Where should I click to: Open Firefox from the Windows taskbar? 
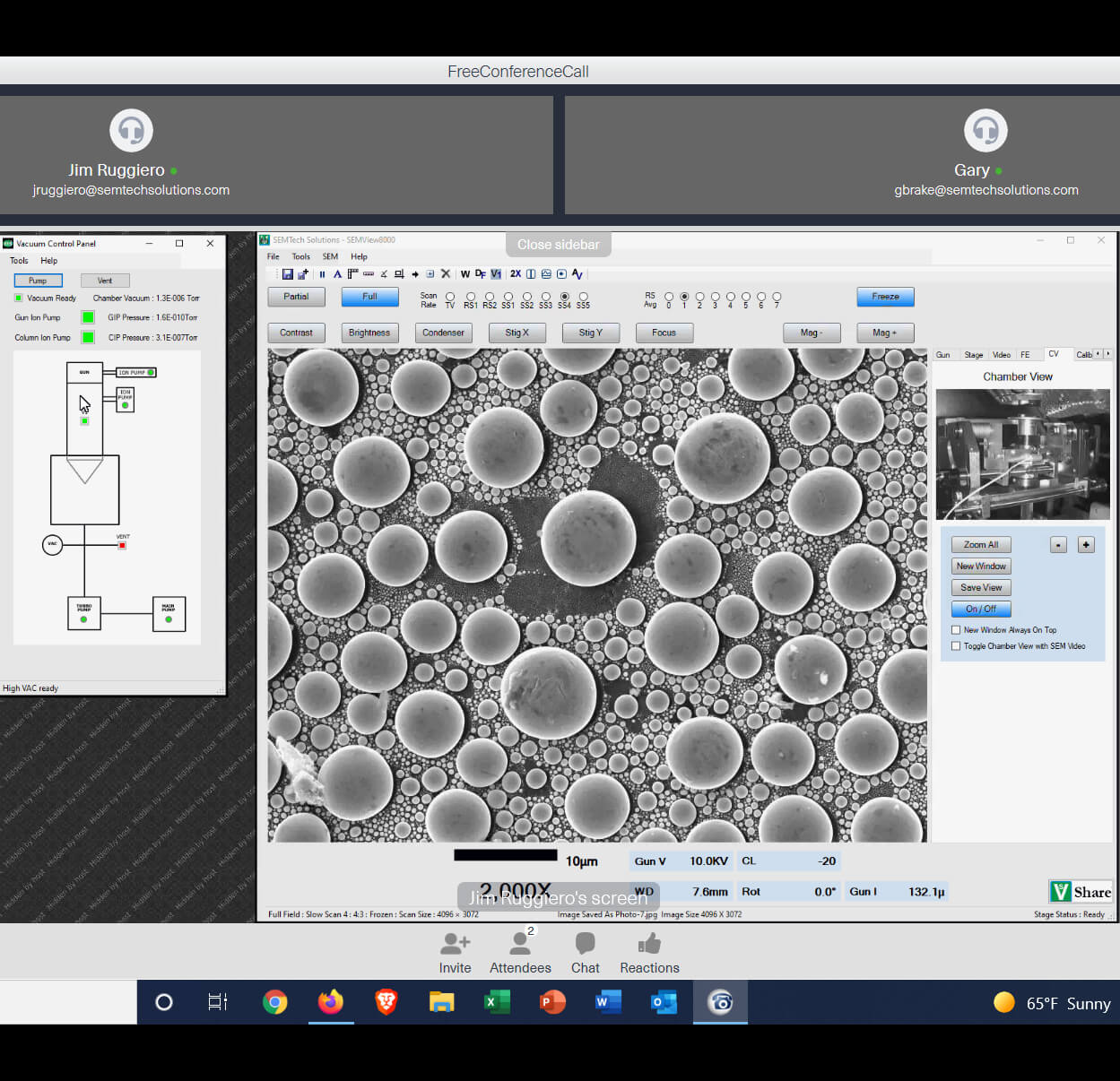330,1002
